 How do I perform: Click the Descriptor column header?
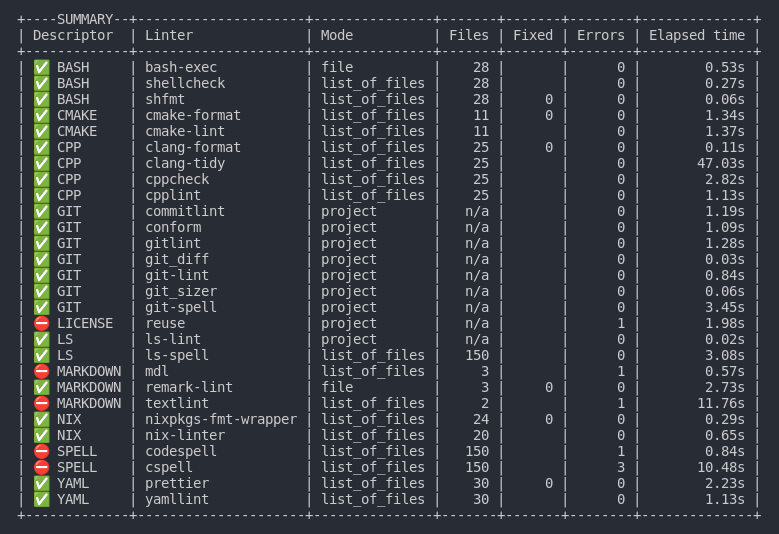[x=73, y=35]
